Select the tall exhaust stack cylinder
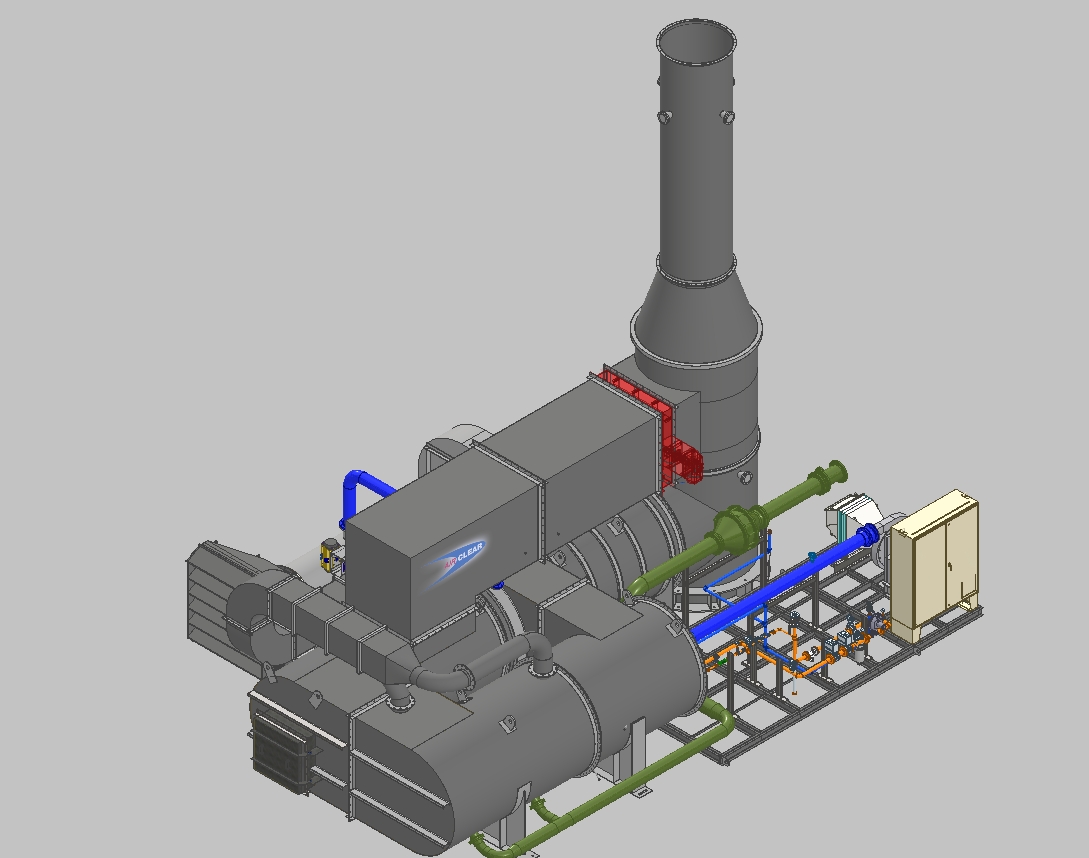1089x858 pixels. pos(696,153)
